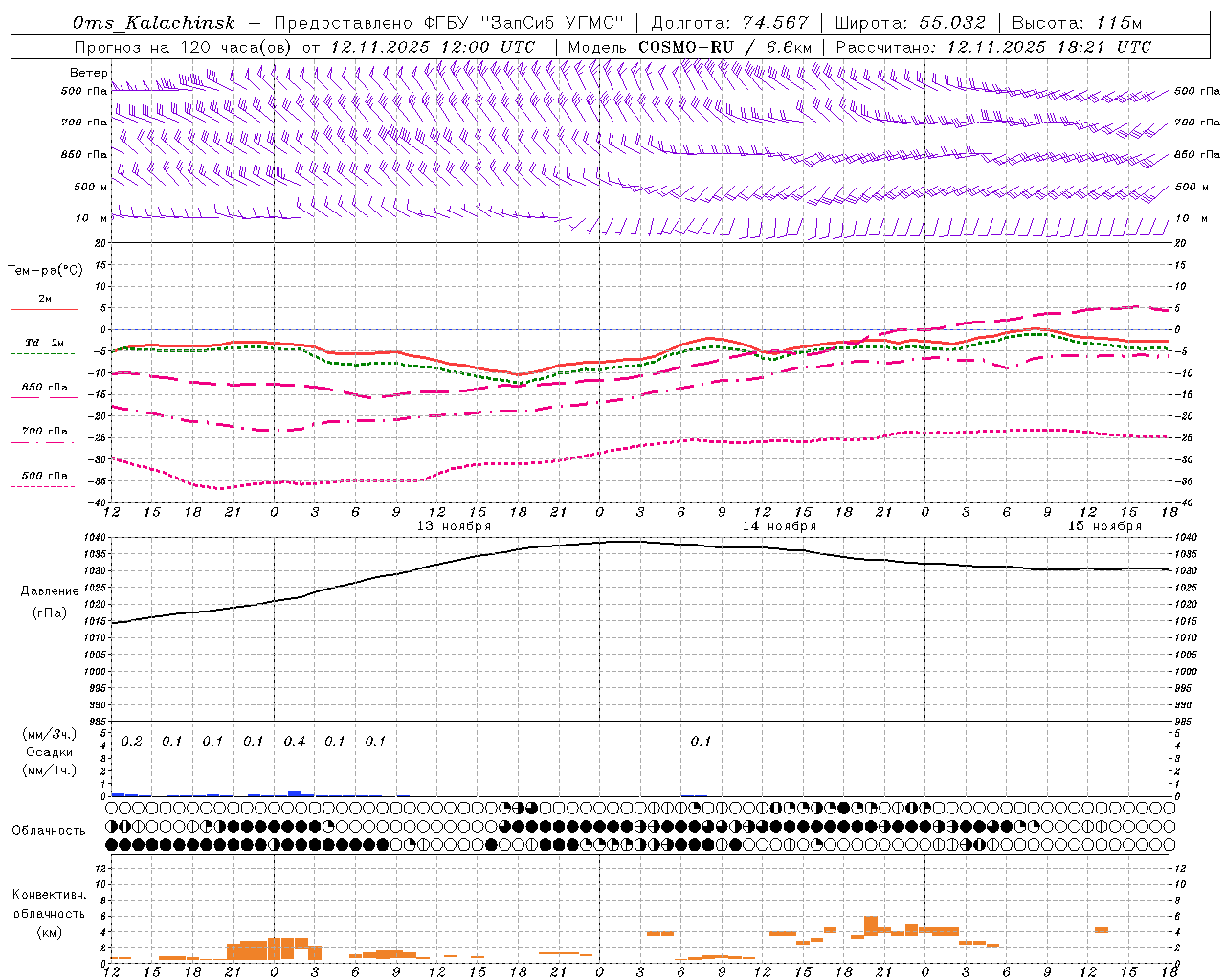The image size is (1225, 980).
Task: Click the 'Тем-ра(°C)' temperature axis title
Action: point(45,271)
